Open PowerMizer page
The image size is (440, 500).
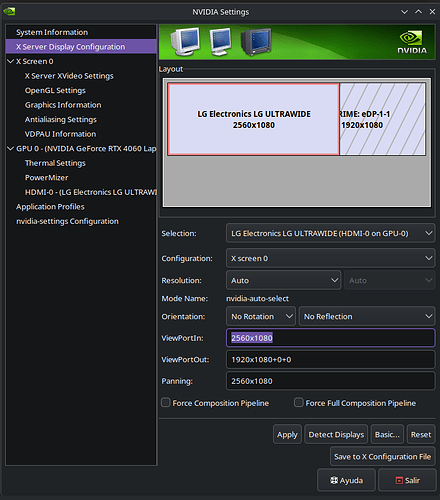point(47,178)
